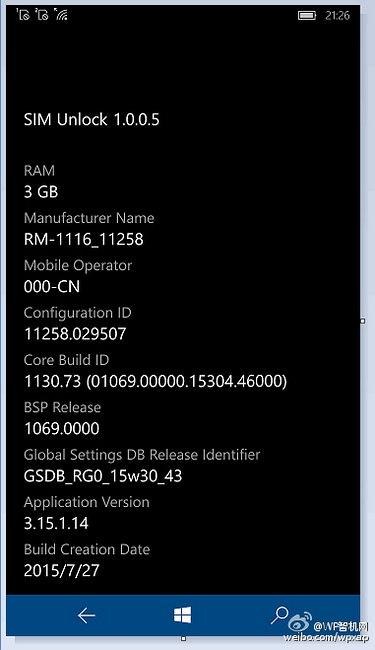Tap the Wi-Fi status icon

coord(61,15)
